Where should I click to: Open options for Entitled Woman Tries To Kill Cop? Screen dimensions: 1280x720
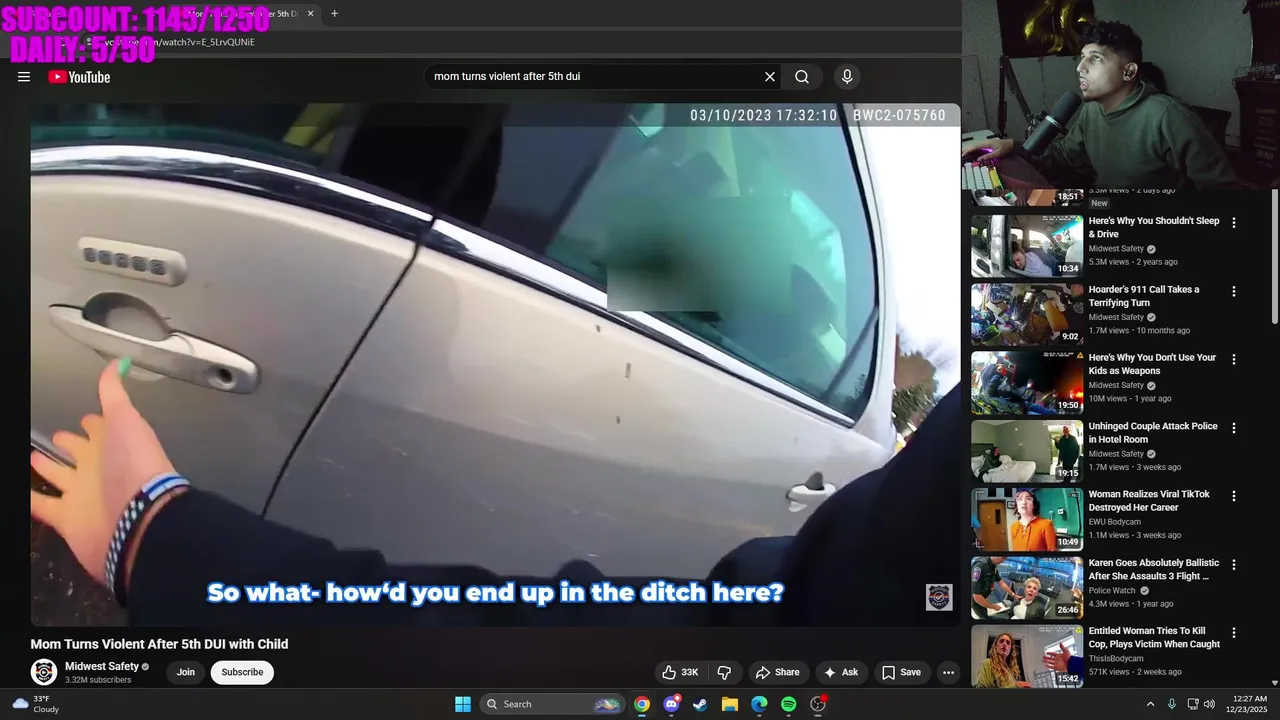(x=1234, y=633)
